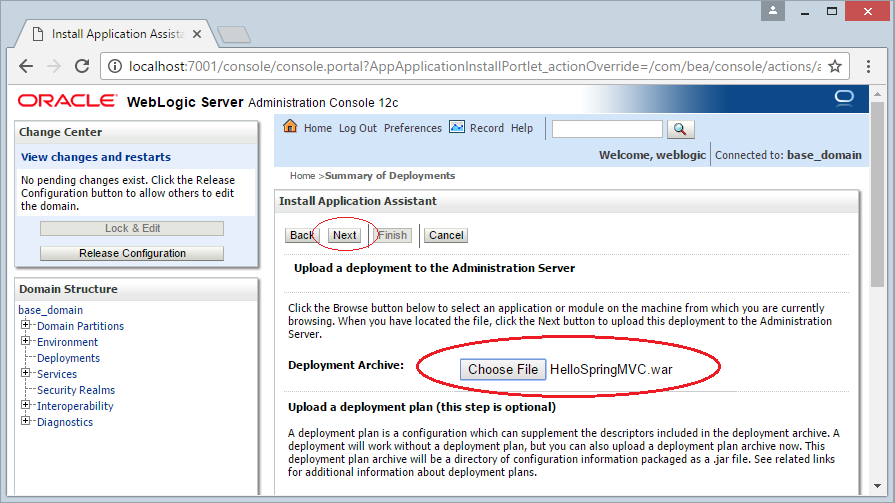The width and height of the screenshot is (895, 503).
Task: Maximize the browser window
Action: pyautogui.click(x=832, y=11)
